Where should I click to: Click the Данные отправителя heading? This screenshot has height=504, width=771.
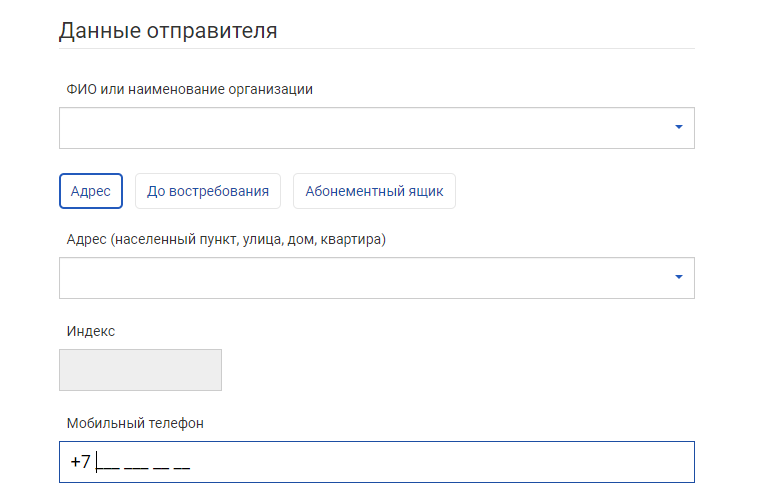[168, 30]
